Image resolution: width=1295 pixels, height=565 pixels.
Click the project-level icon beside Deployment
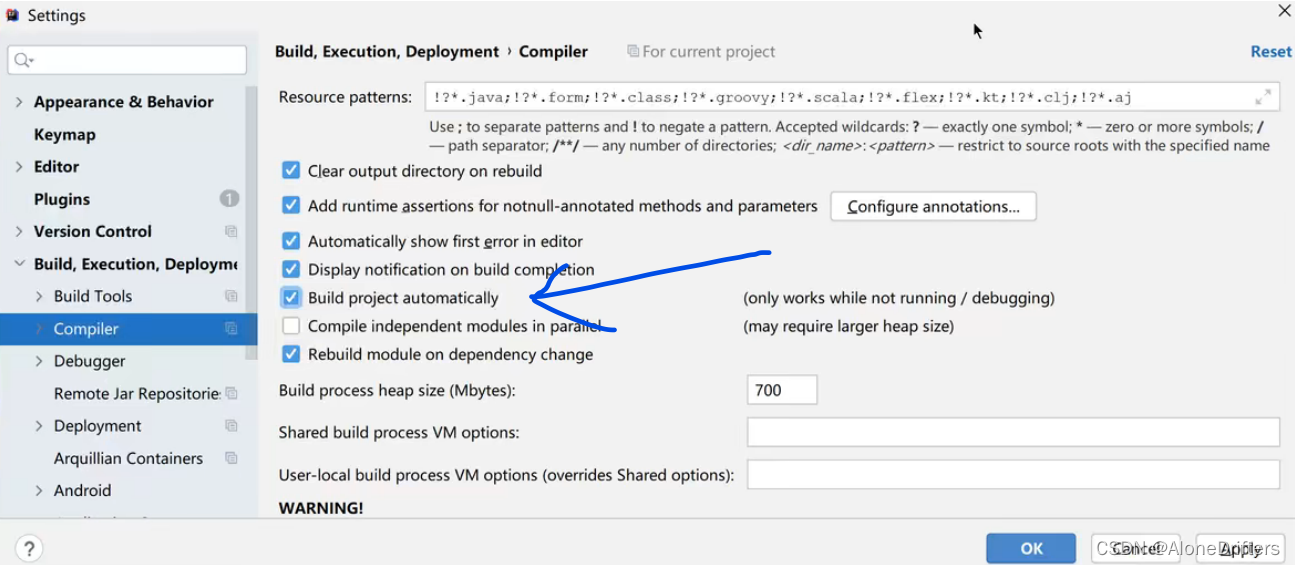pyautogui.click(x=231, y=426)
